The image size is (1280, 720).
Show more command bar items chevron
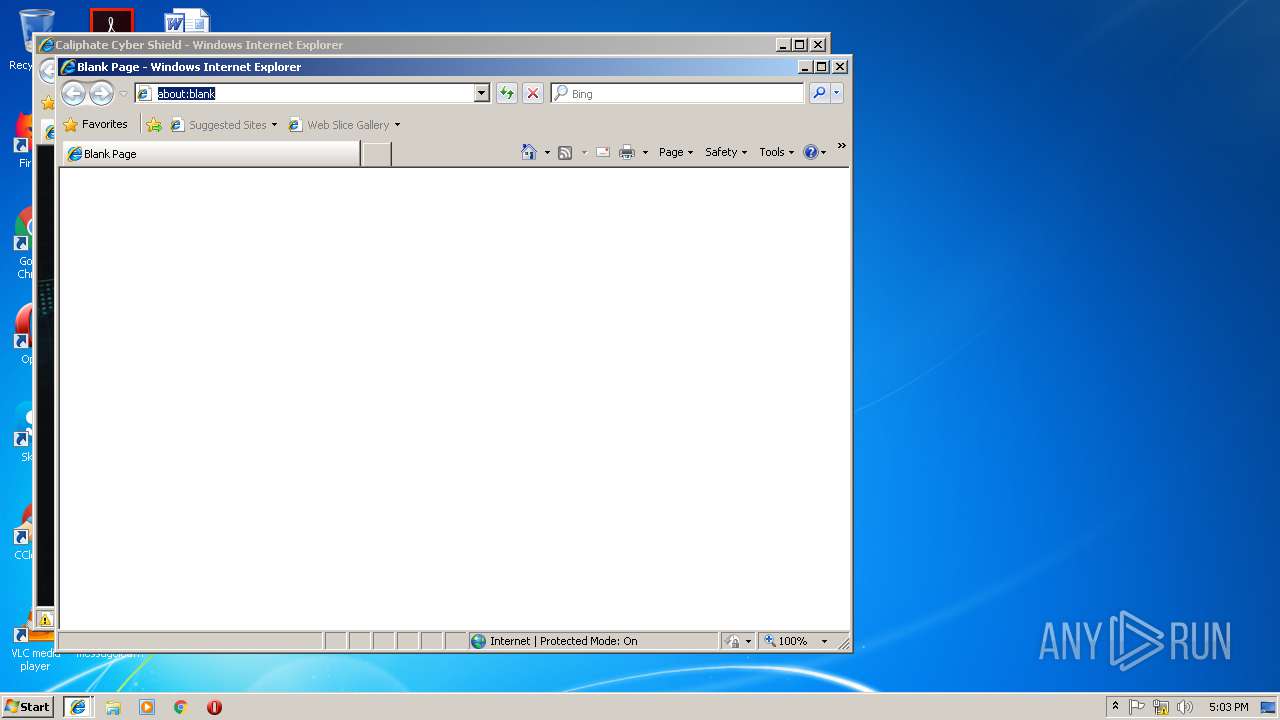[x=841, y=146]
